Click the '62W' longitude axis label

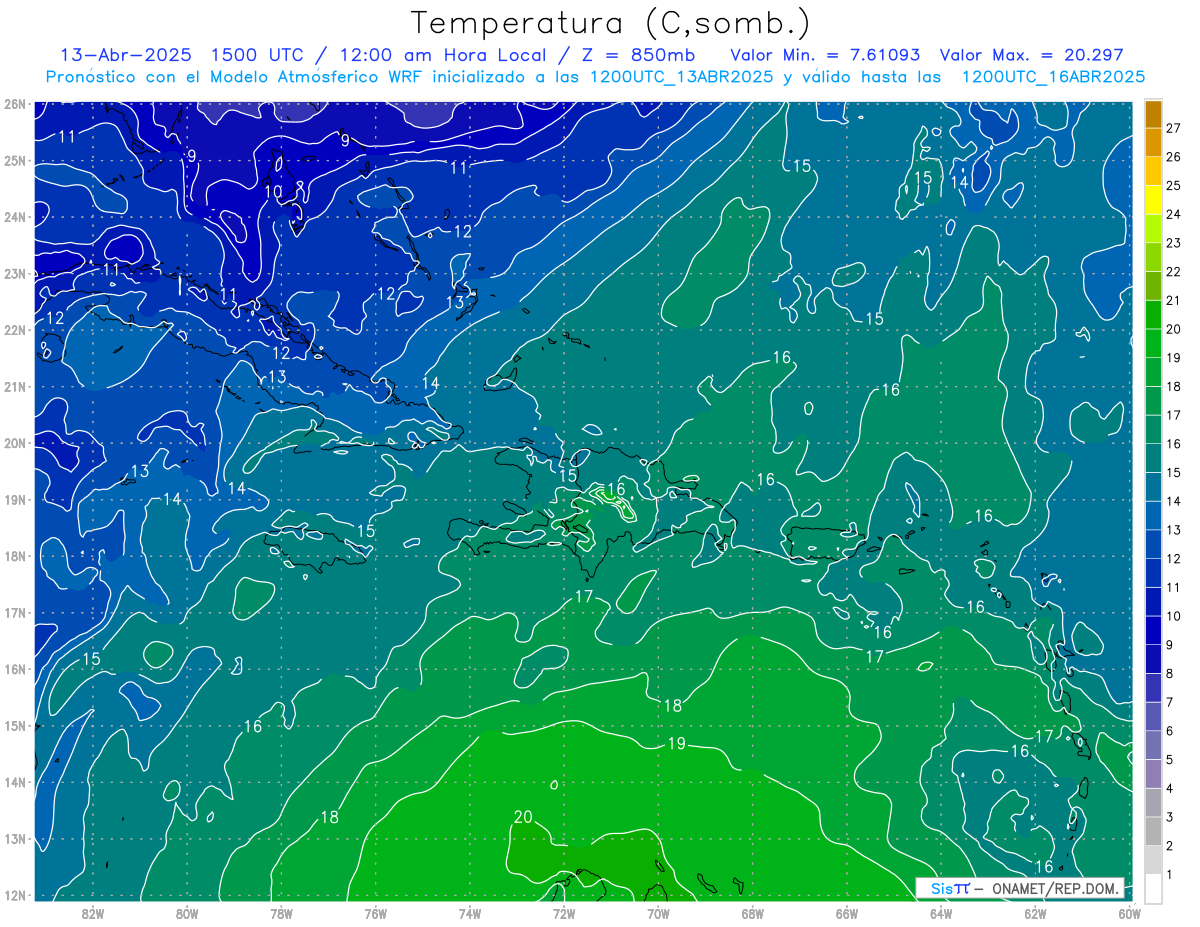(x=1035, y=913)
